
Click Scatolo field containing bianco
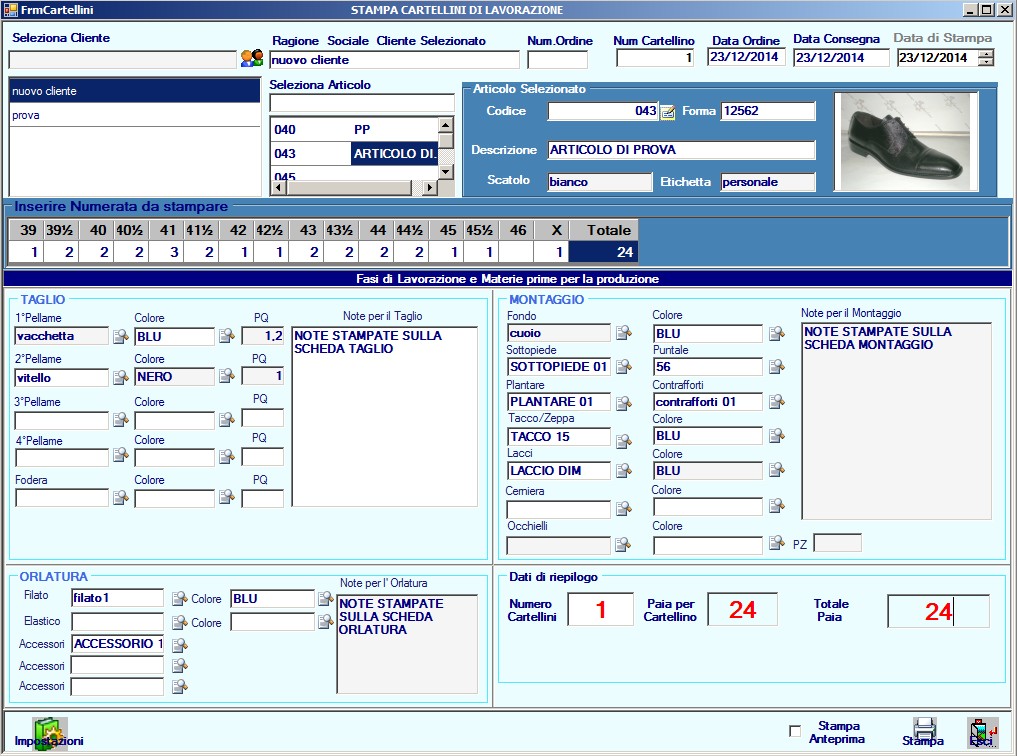point(600,182)
